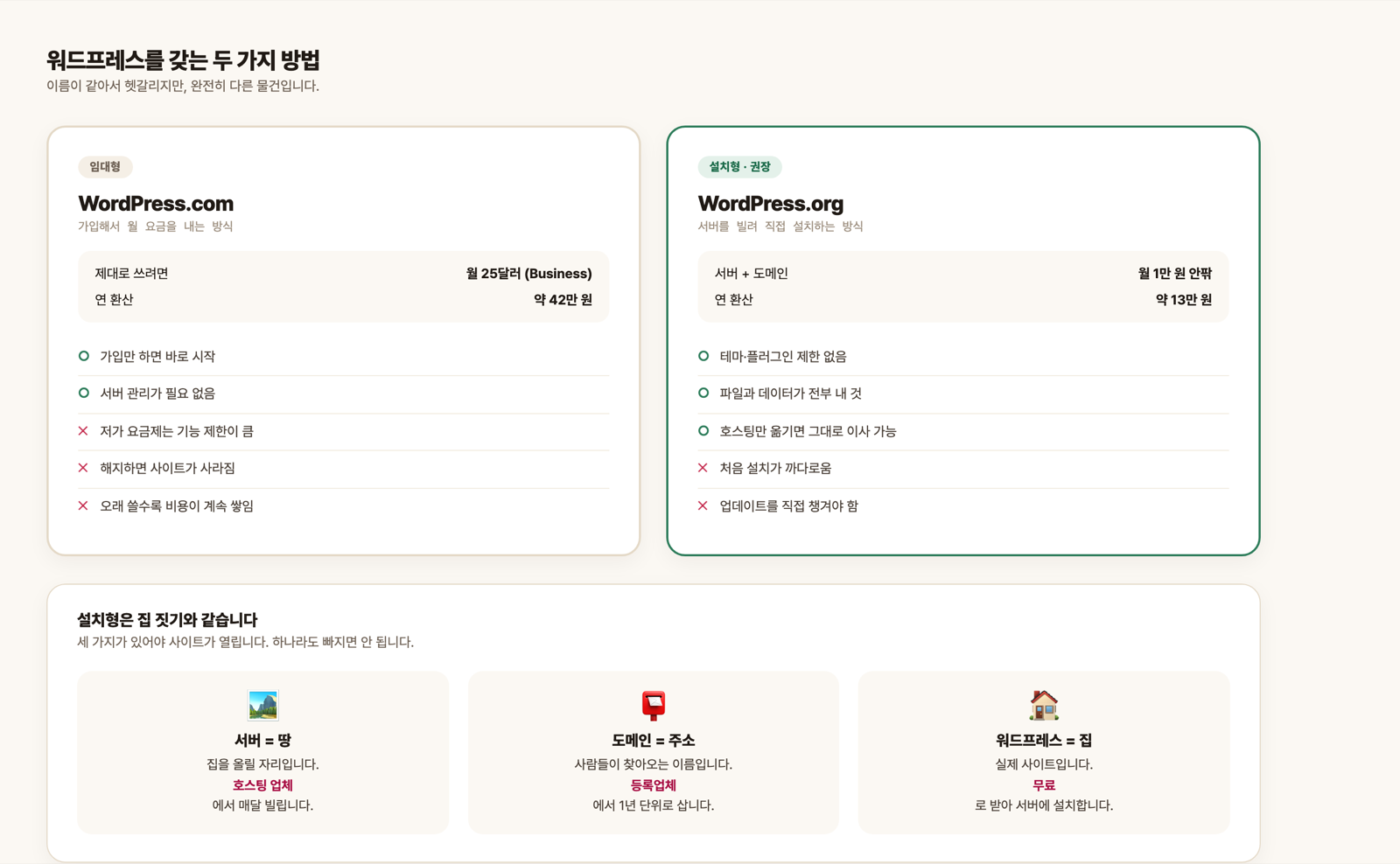
Task: Click the landscape emoji for 서버 = 땅
Action: pyautogui.click(x=262, y=705)
